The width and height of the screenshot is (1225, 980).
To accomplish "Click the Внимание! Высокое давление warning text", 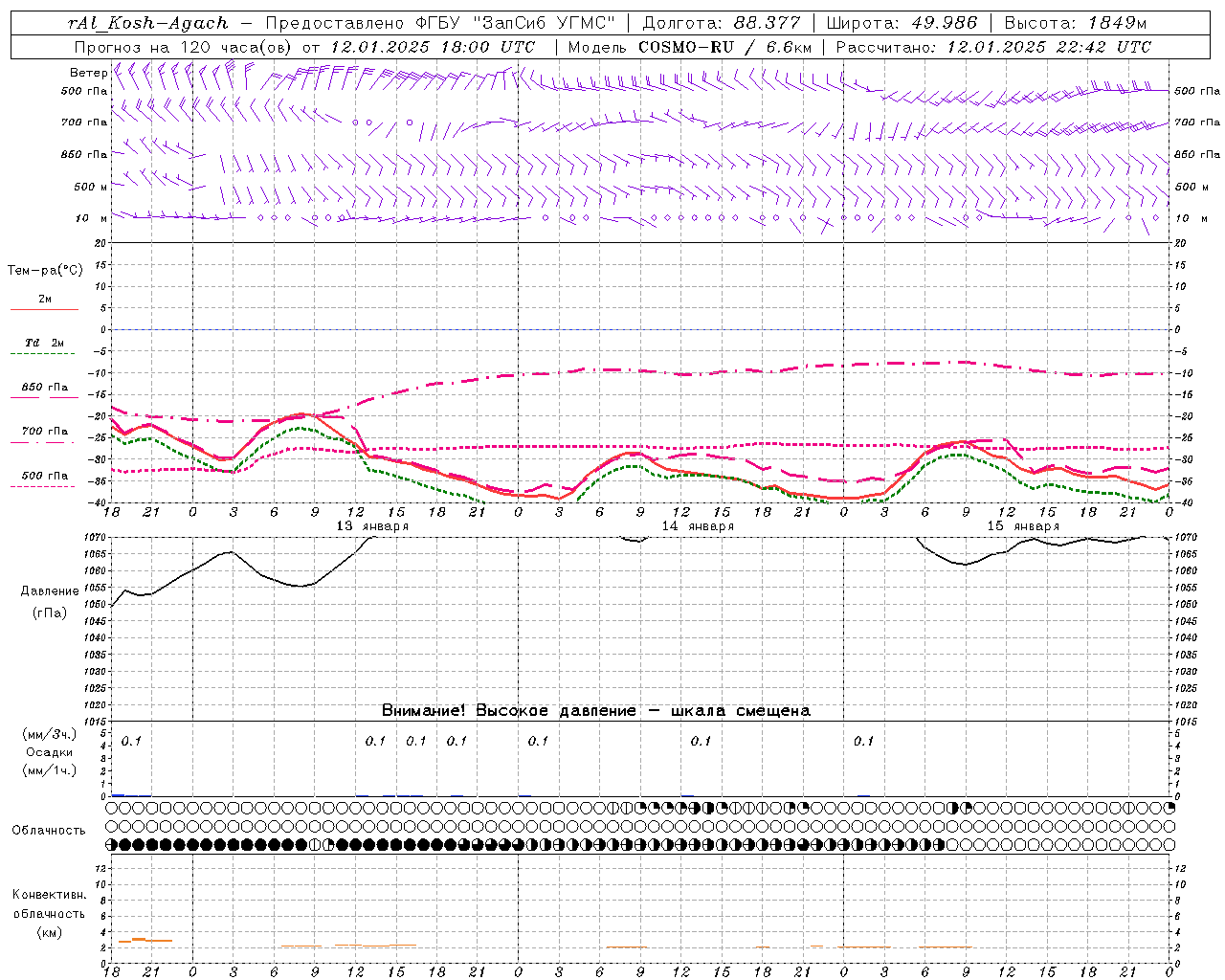I will pyautogui.click(x=596, y=711).
